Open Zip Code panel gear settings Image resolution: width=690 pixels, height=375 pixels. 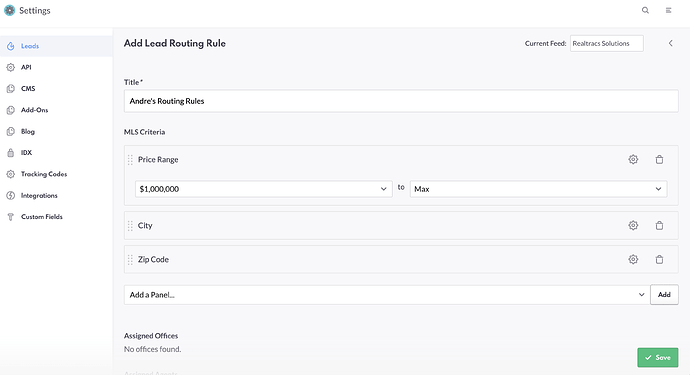(x=633, y=259)
